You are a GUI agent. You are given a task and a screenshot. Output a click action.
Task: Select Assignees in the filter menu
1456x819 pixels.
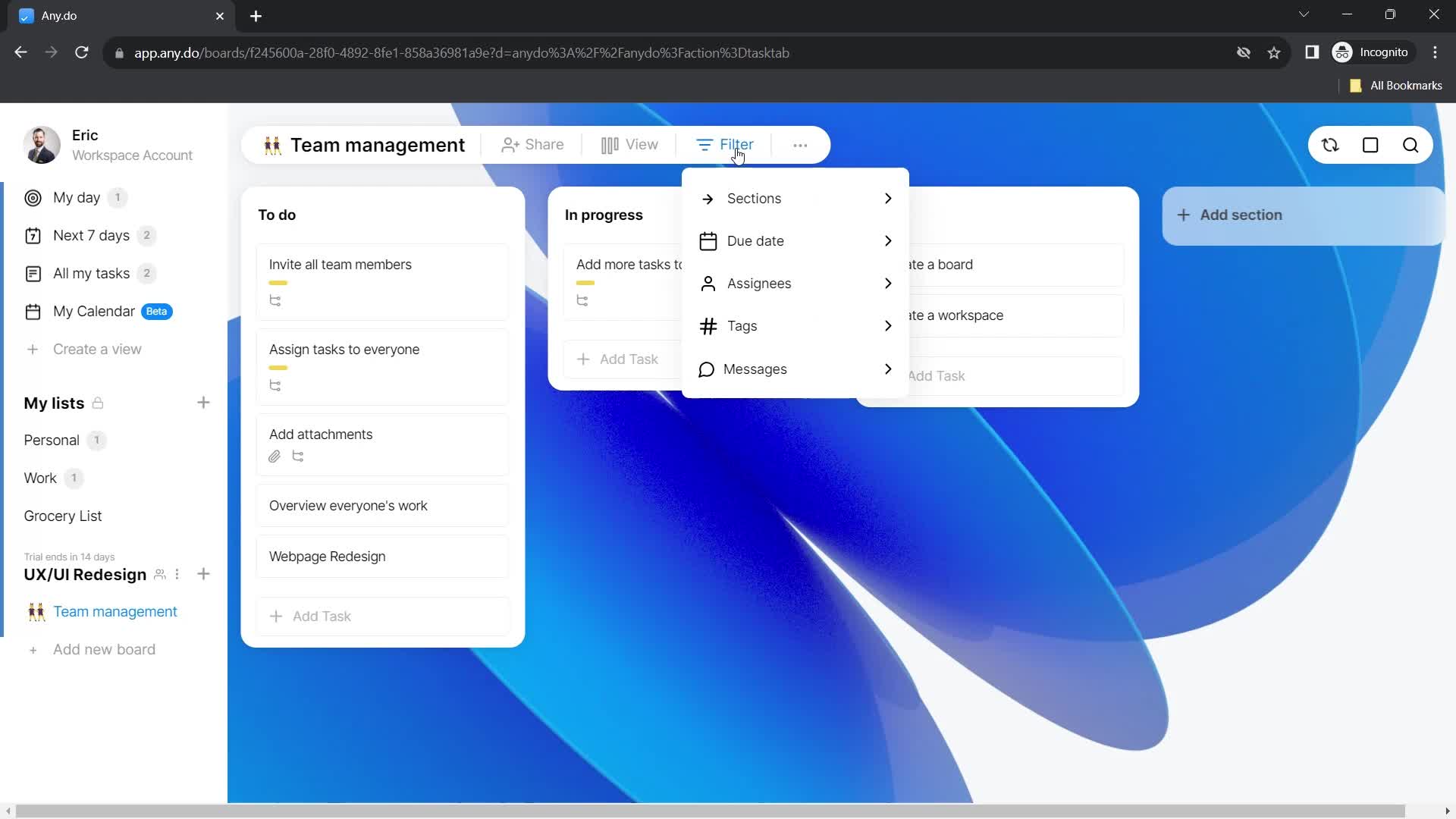[x=795, y=284]
